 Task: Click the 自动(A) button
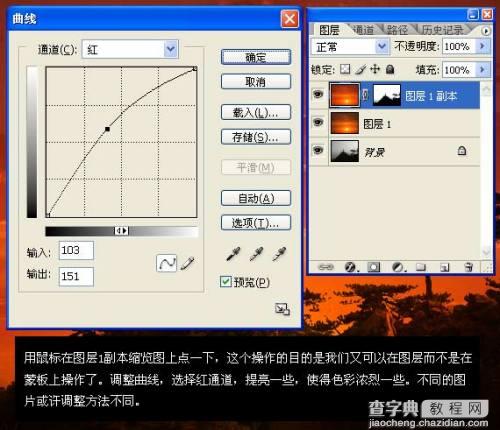[256, 198]
